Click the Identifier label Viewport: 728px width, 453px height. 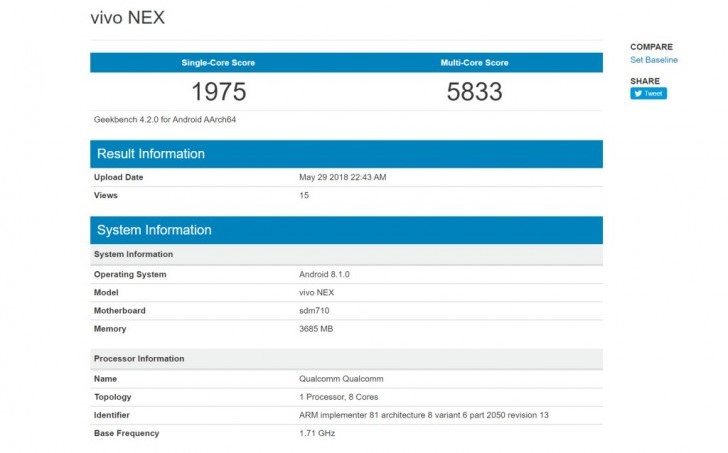(111, 415)
